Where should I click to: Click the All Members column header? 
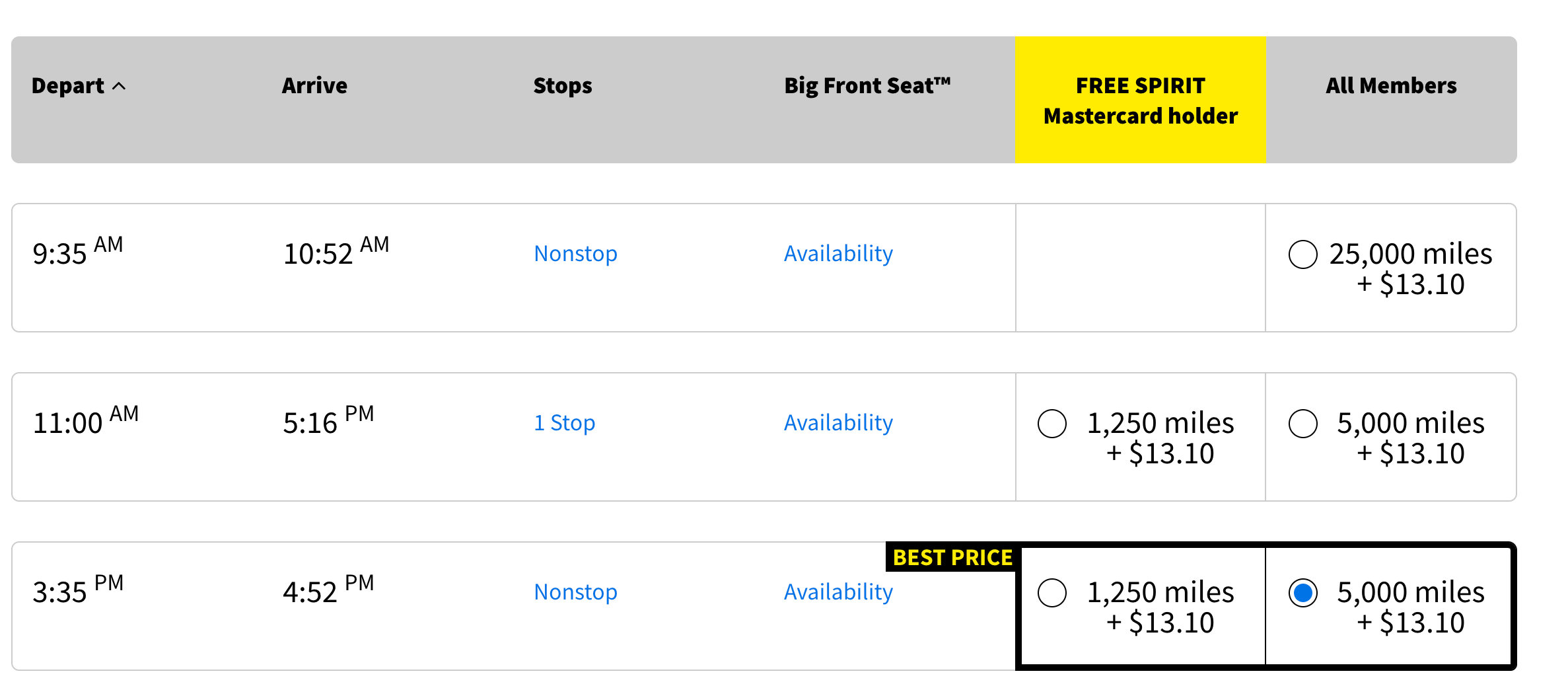(1391, 86)
